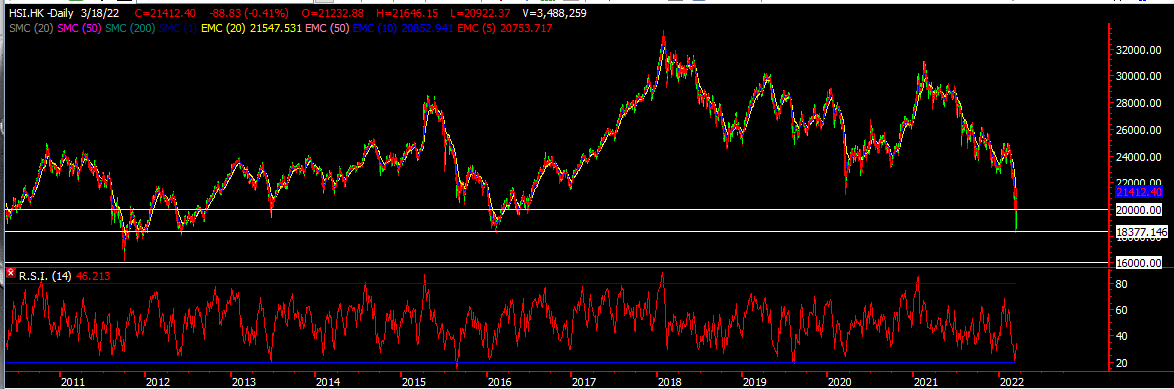Click the 2022 year label on time axis
Screen dimensions: 1174x389
coord(1011,382)
